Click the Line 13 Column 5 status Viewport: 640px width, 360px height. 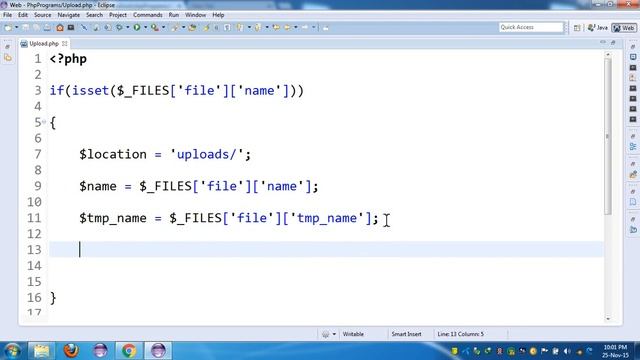[x=460, y=334]
